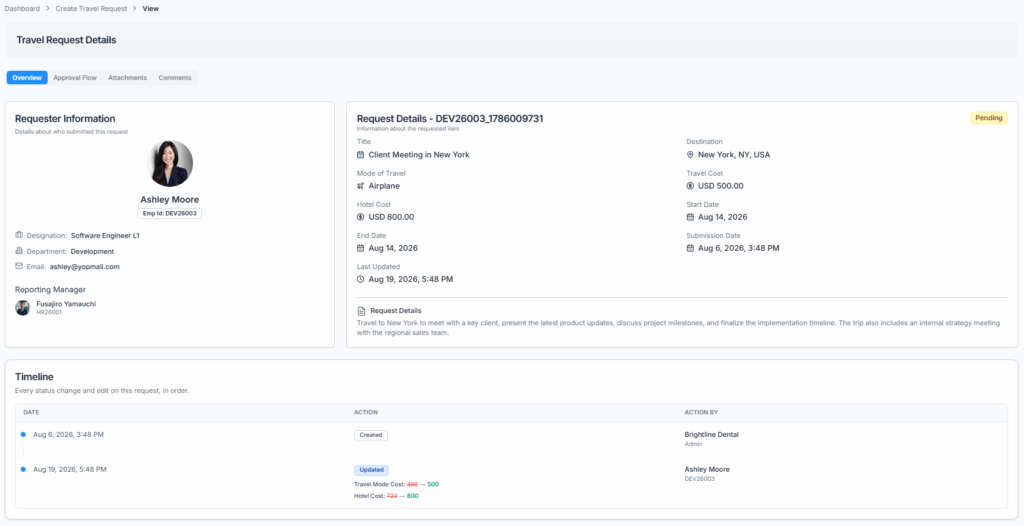Open the Attachments tab
Image resolution: width=1024 pixels, height=526 pixels.
point(127,78)
